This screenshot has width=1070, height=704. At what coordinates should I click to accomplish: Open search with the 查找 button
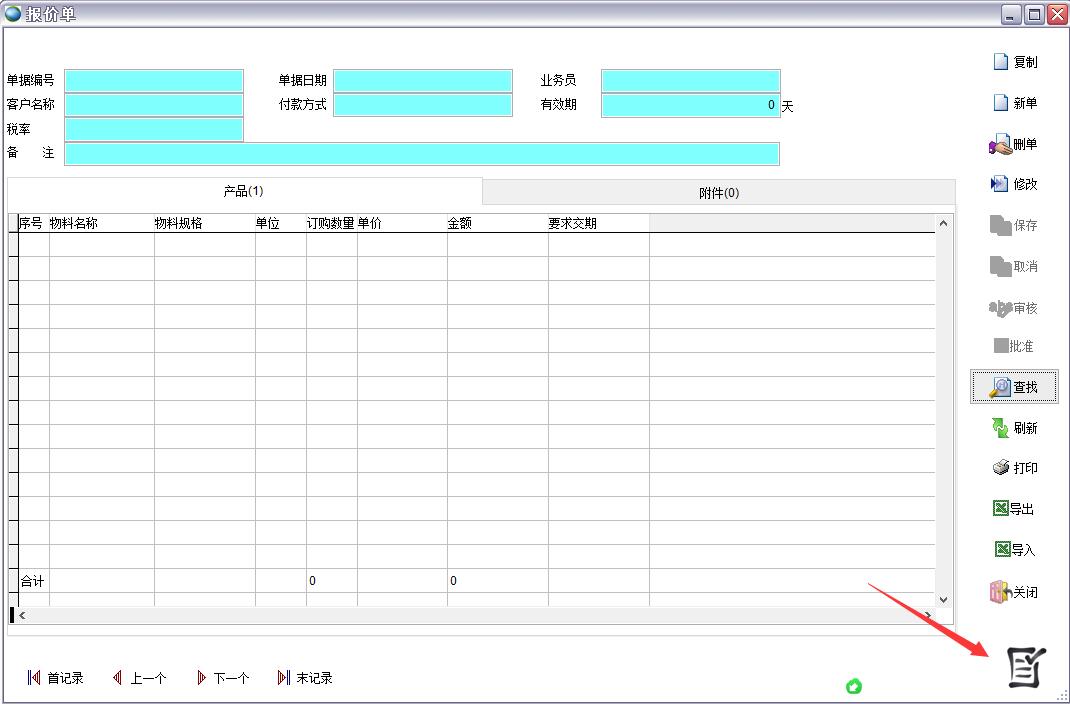(1014, 387)
